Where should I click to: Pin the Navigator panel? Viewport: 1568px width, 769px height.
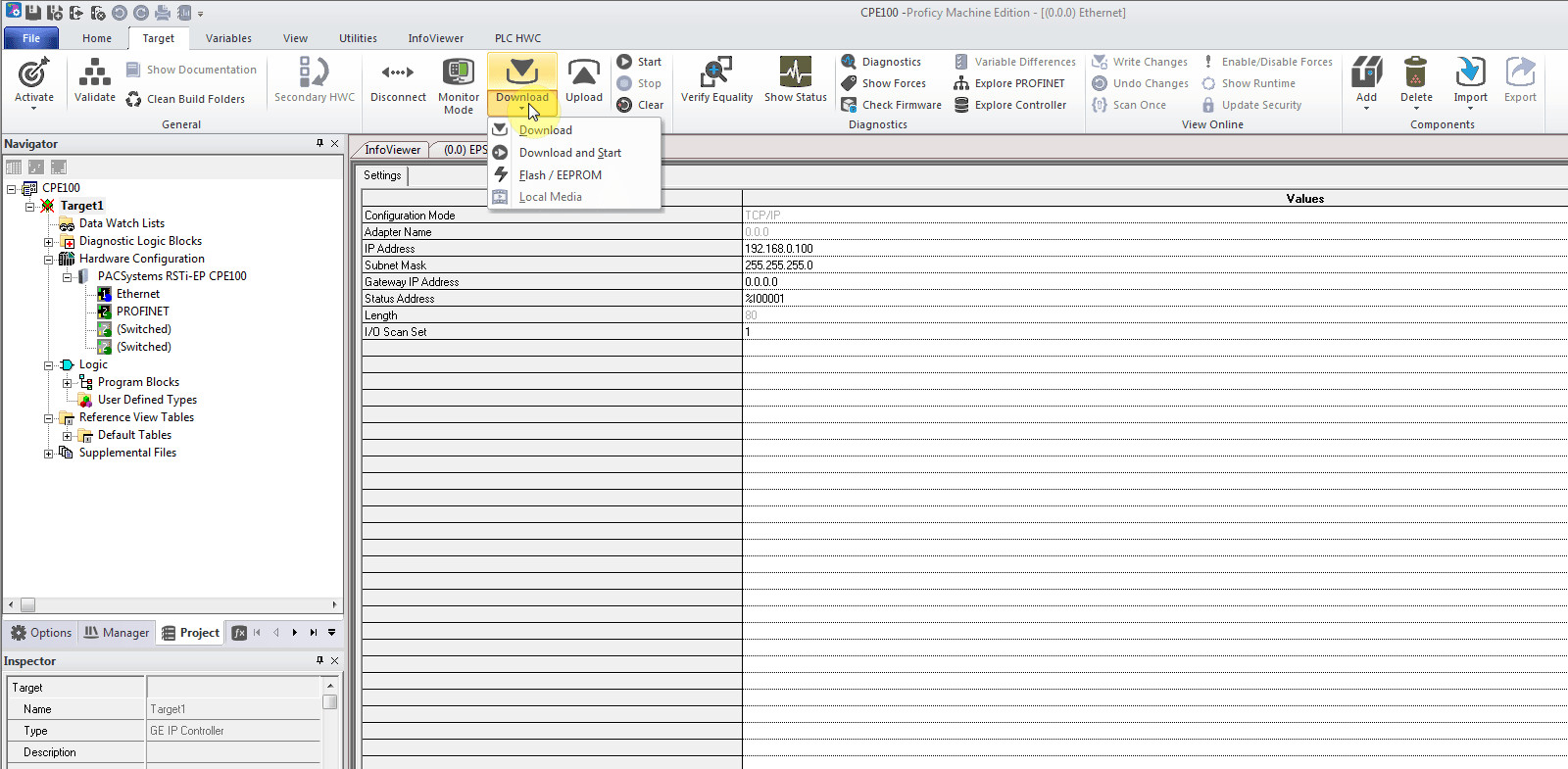pos(319,143)
